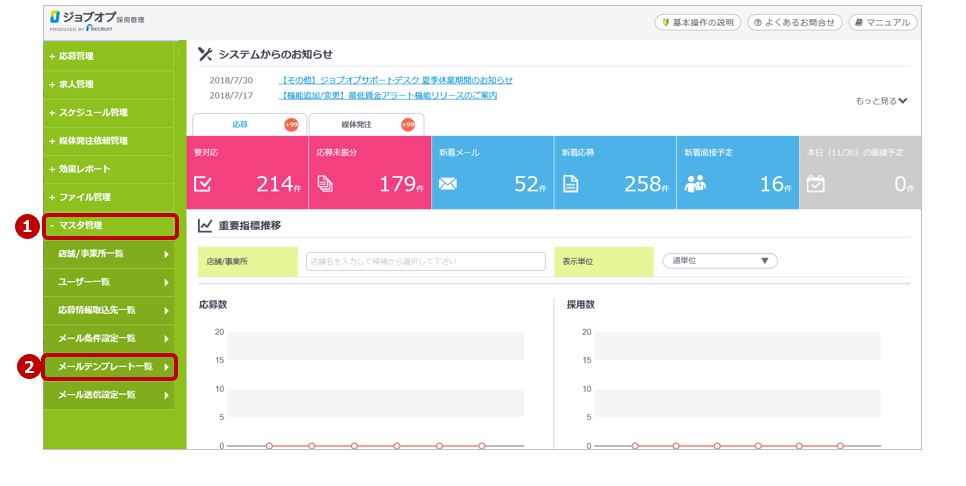The height and width of the screenshot is (486, 966).
Task: Open the 表示単位 週単位 dropdown
Action: coord(719,261)
